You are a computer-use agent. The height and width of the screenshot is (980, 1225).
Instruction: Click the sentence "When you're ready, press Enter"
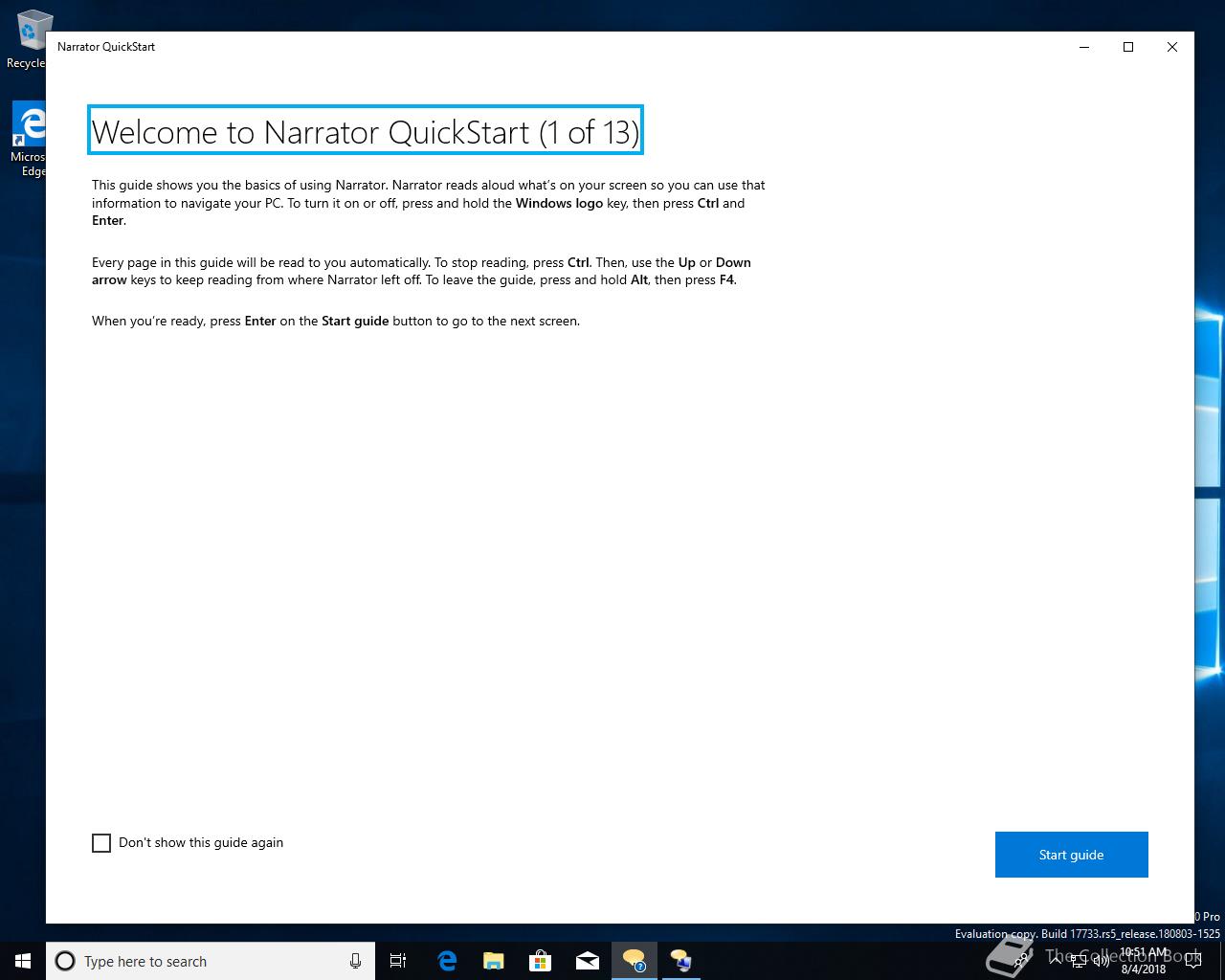(336, 321)
